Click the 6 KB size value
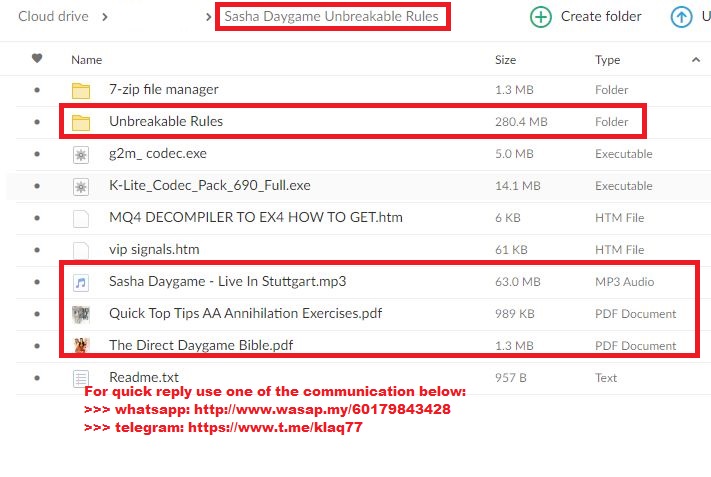The height and width of the screenshot is (477, 711). pyautogui.click(x=508, y=218)
